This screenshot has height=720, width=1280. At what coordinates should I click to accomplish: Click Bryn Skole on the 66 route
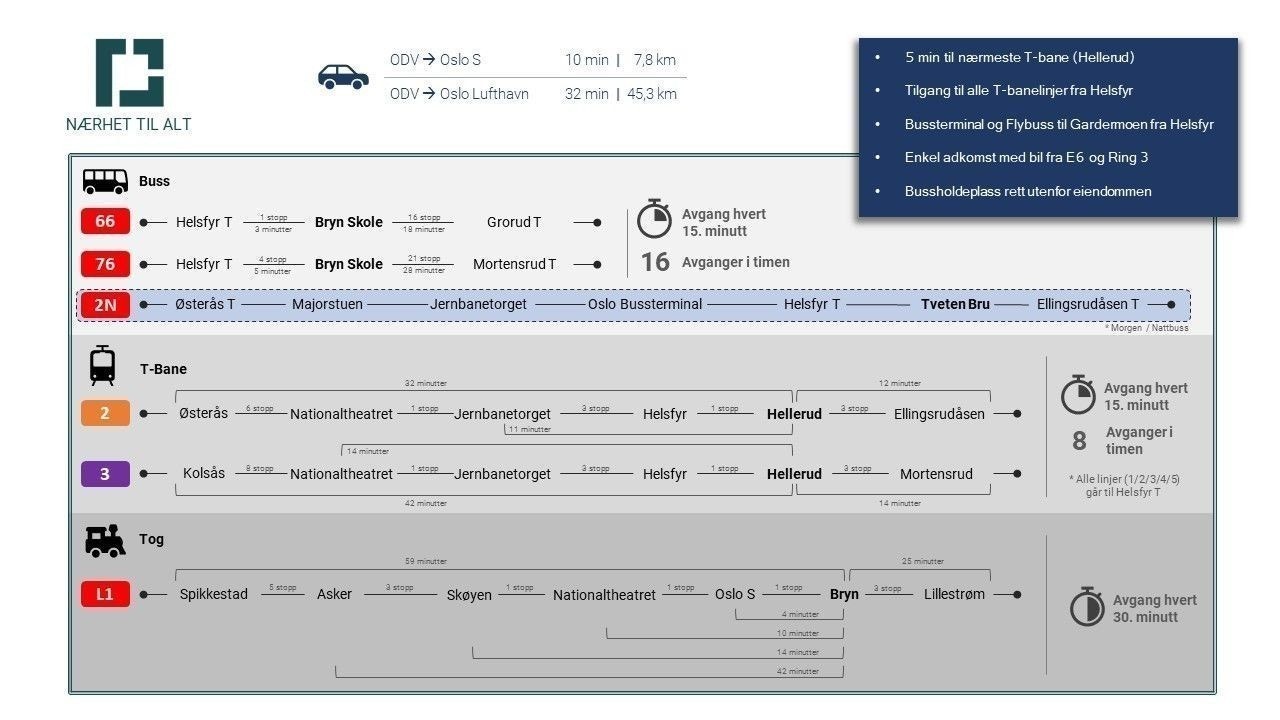[x=349, y=222]
